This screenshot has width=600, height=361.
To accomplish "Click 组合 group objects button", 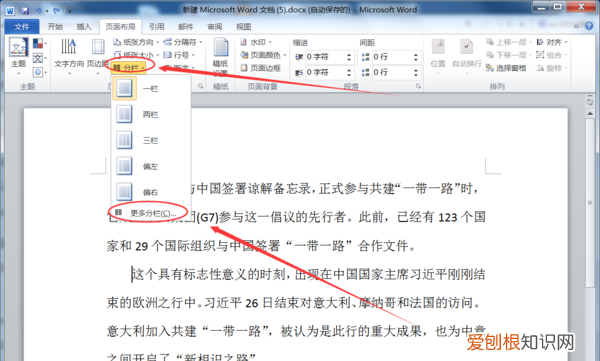I will tap(551, 55).
